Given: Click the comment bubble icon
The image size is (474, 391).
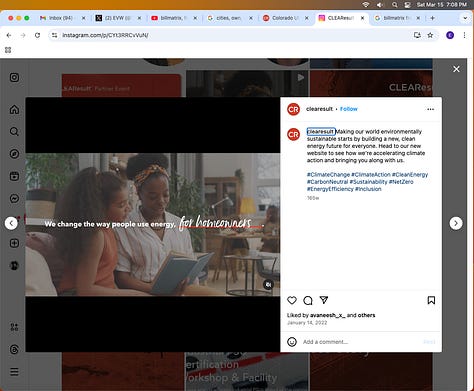Looking at the screenshot, I should coord(308,300).
